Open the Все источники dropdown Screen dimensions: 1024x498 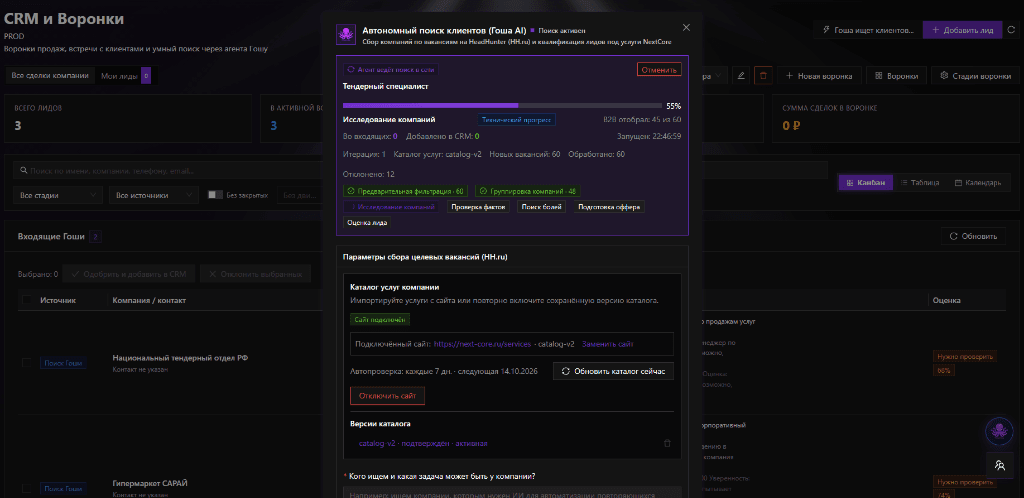click(x=153, y=195)
